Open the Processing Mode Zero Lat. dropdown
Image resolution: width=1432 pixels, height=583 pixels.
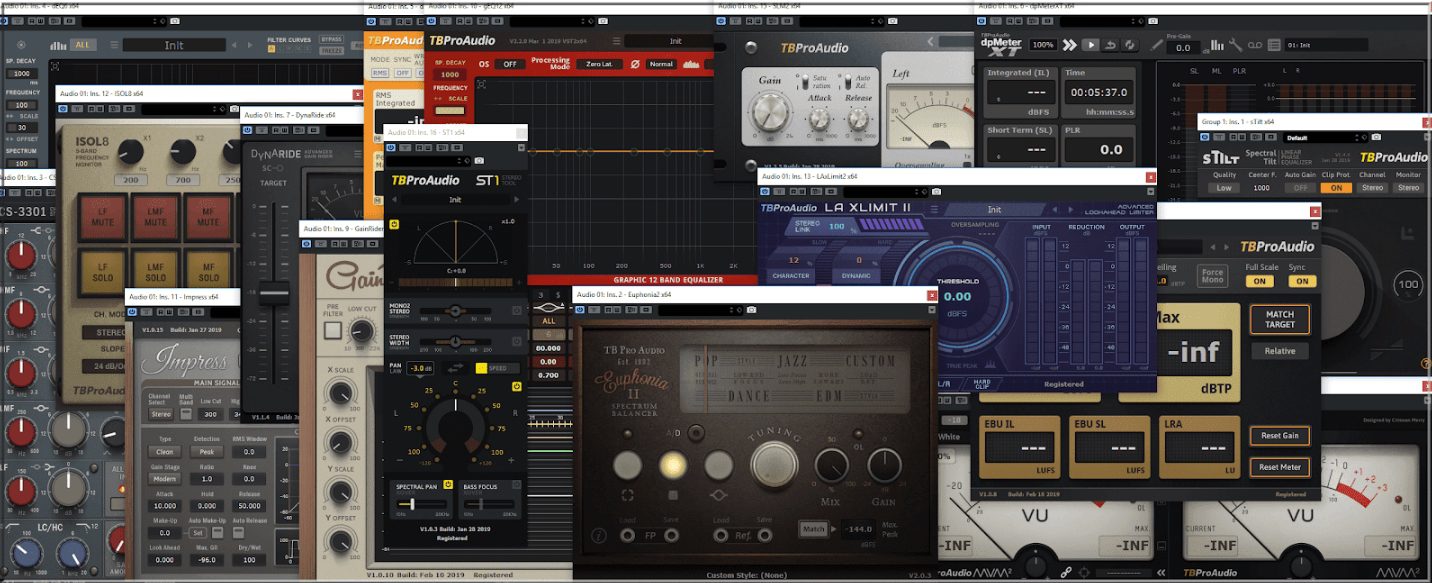pos(599,64)
